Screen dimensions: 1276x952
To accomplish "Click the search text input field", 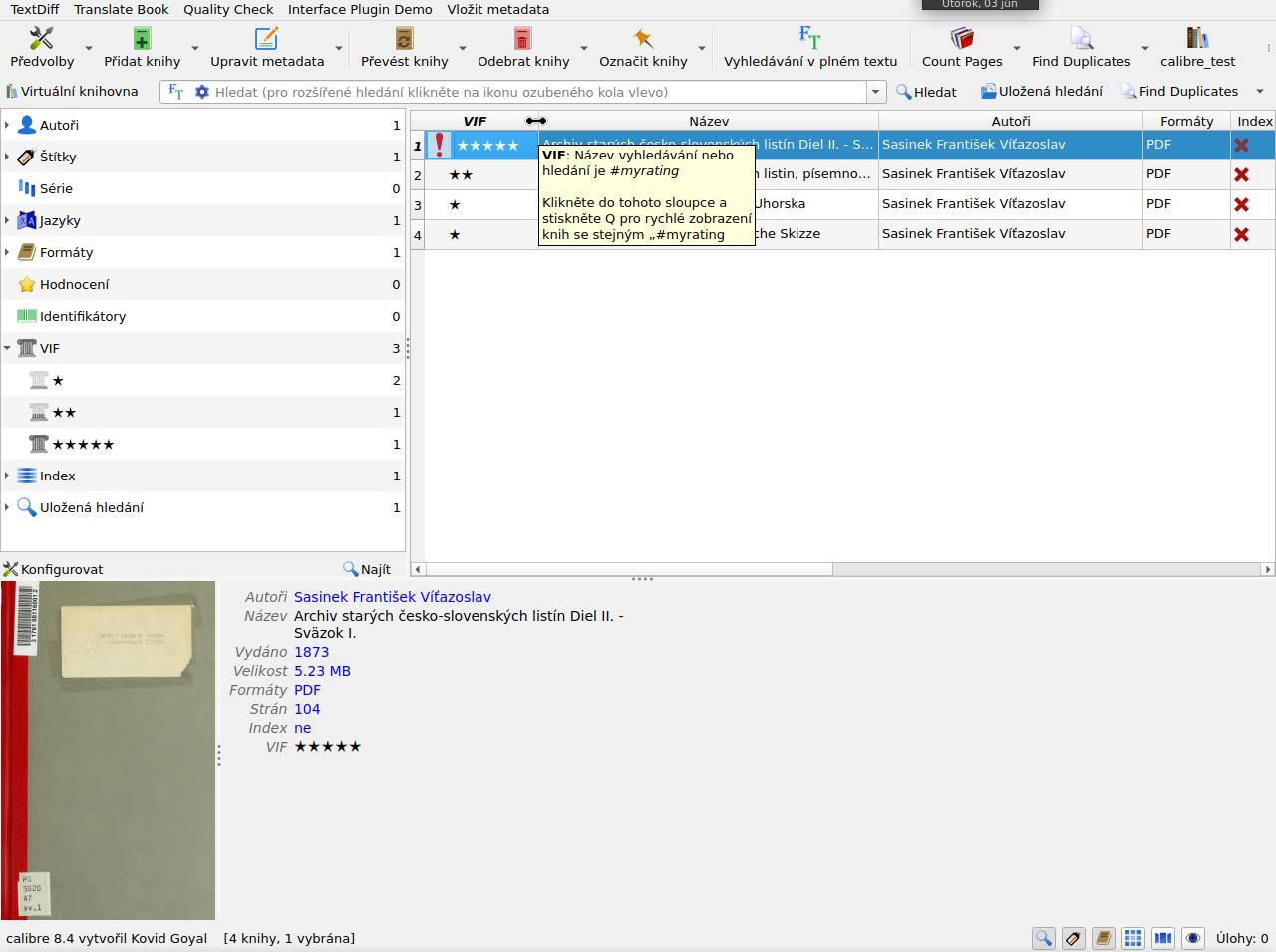I will click(538, 92).
